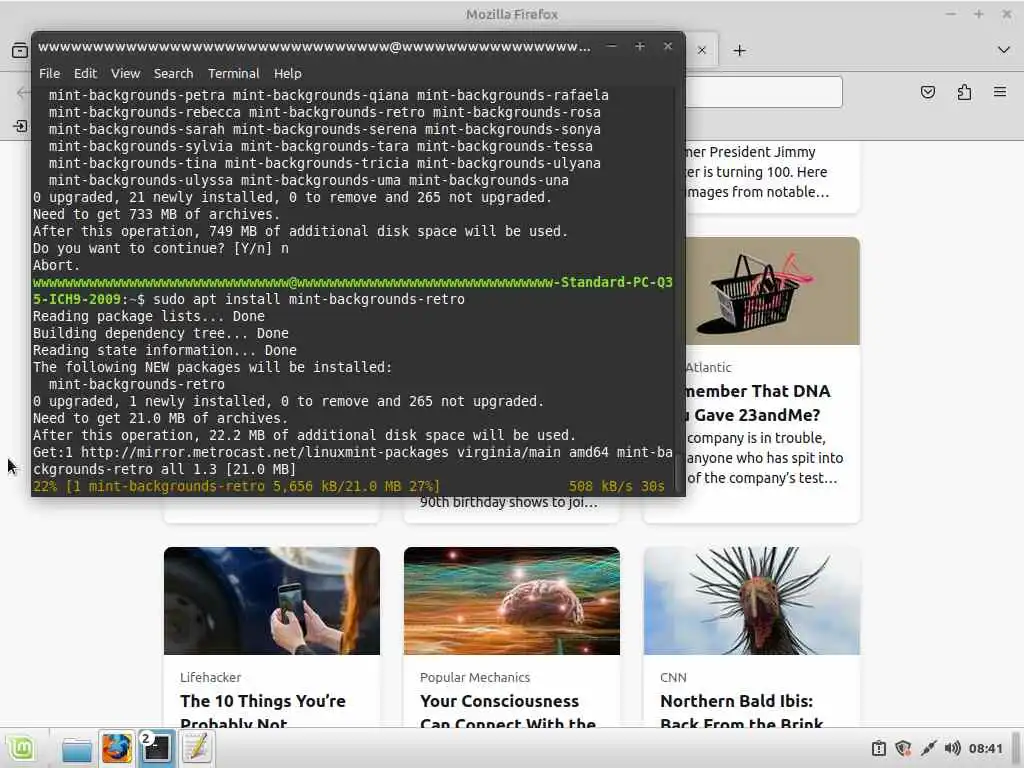
Task: Open the network connection tray icon
Action: pos(928,748)
